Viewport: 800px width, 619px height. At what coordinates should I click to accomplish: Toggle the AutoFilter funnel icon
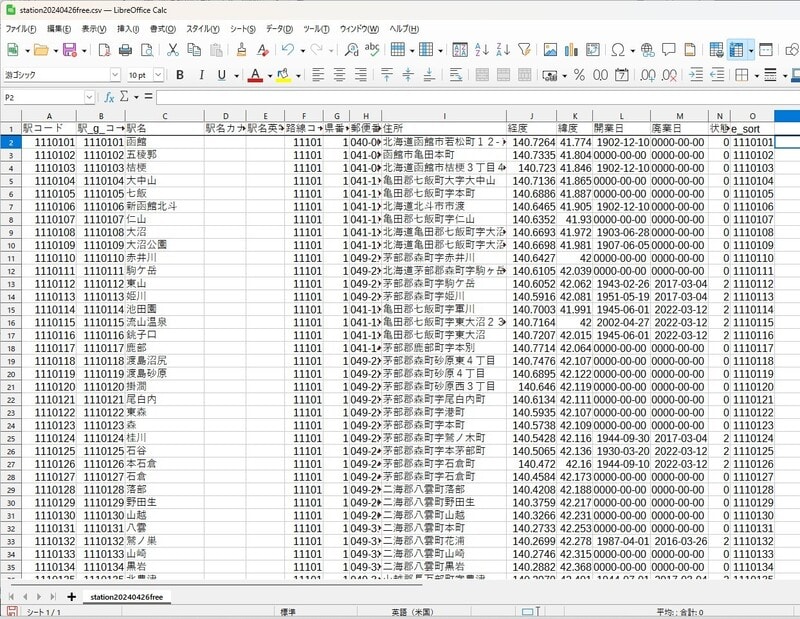coord(524,49)
